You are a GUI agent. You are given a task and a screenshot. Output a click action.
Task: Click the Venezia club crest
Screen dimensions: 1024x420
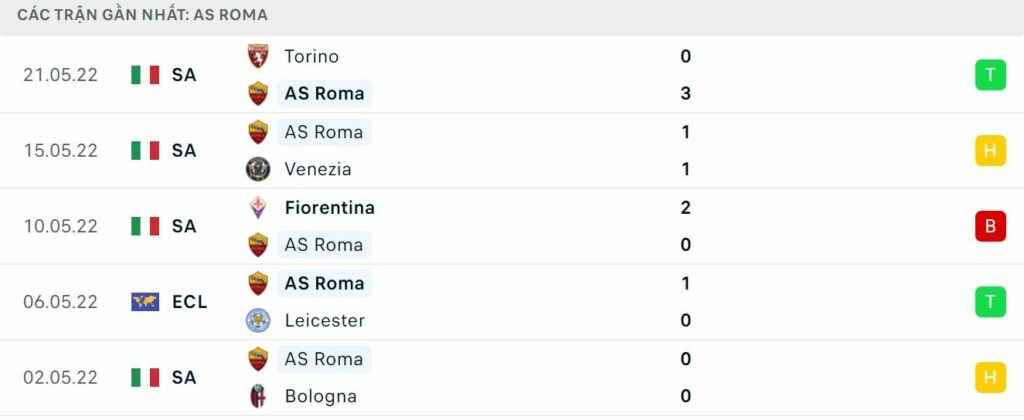point(258,169)
